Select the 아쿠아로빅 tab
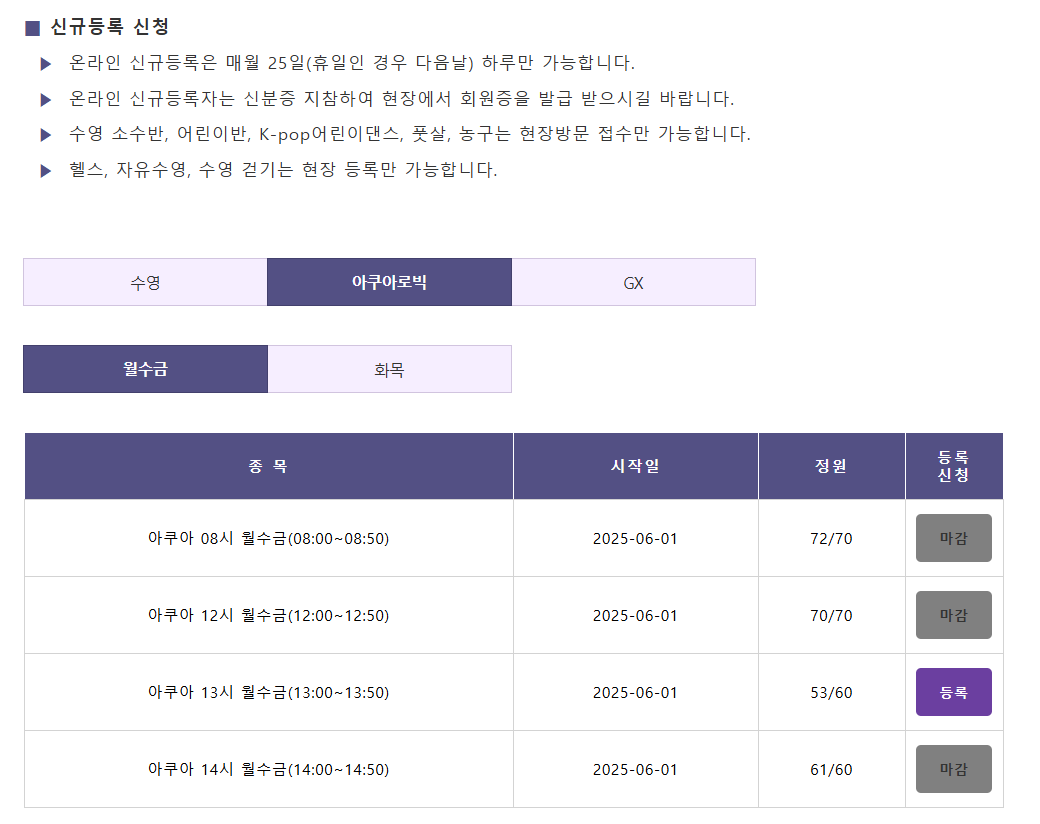1040x824 pixels. point(389,283)
